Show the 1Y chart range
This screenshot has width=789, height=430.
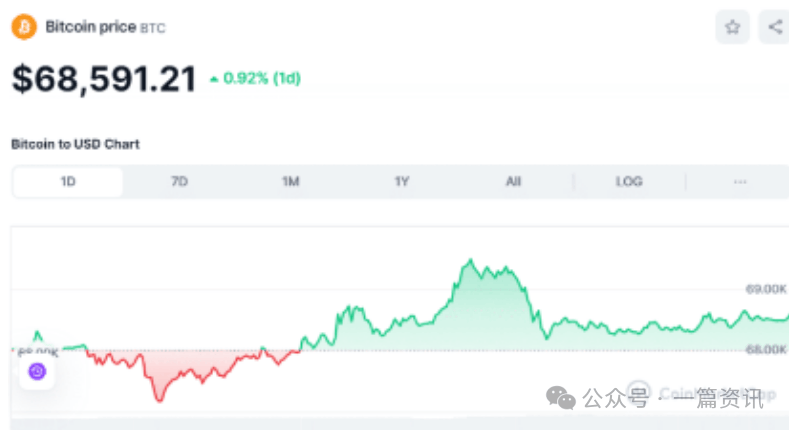pyautogui.click(x=402, y=181)
